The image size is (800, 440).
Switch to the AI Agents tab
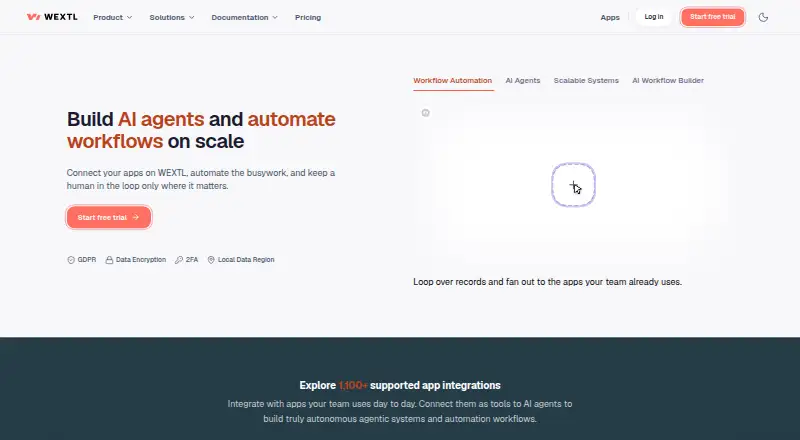[x=523, y=81]
